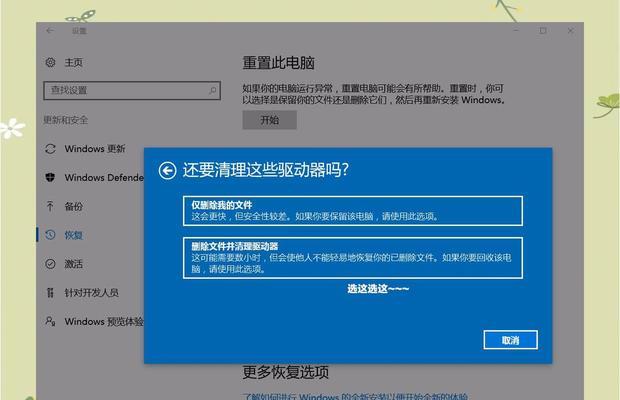620x400 pixels.
Task: Open Windows 预览体验 sidebar item
Action: pyautogui.click(x=104, y=321)
